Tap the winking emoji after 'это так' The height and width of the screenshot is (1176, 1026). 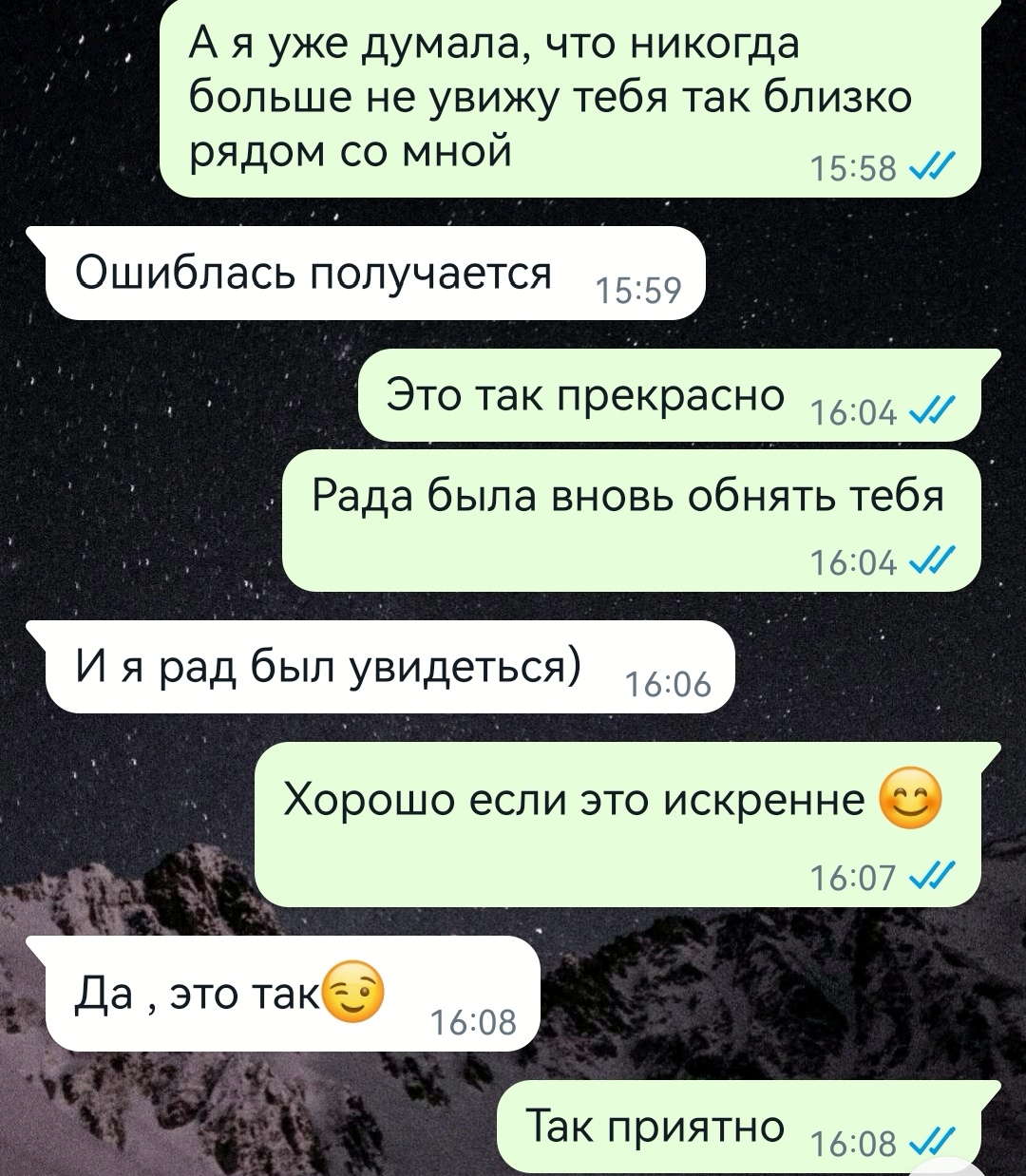click(x=354, y=993)
